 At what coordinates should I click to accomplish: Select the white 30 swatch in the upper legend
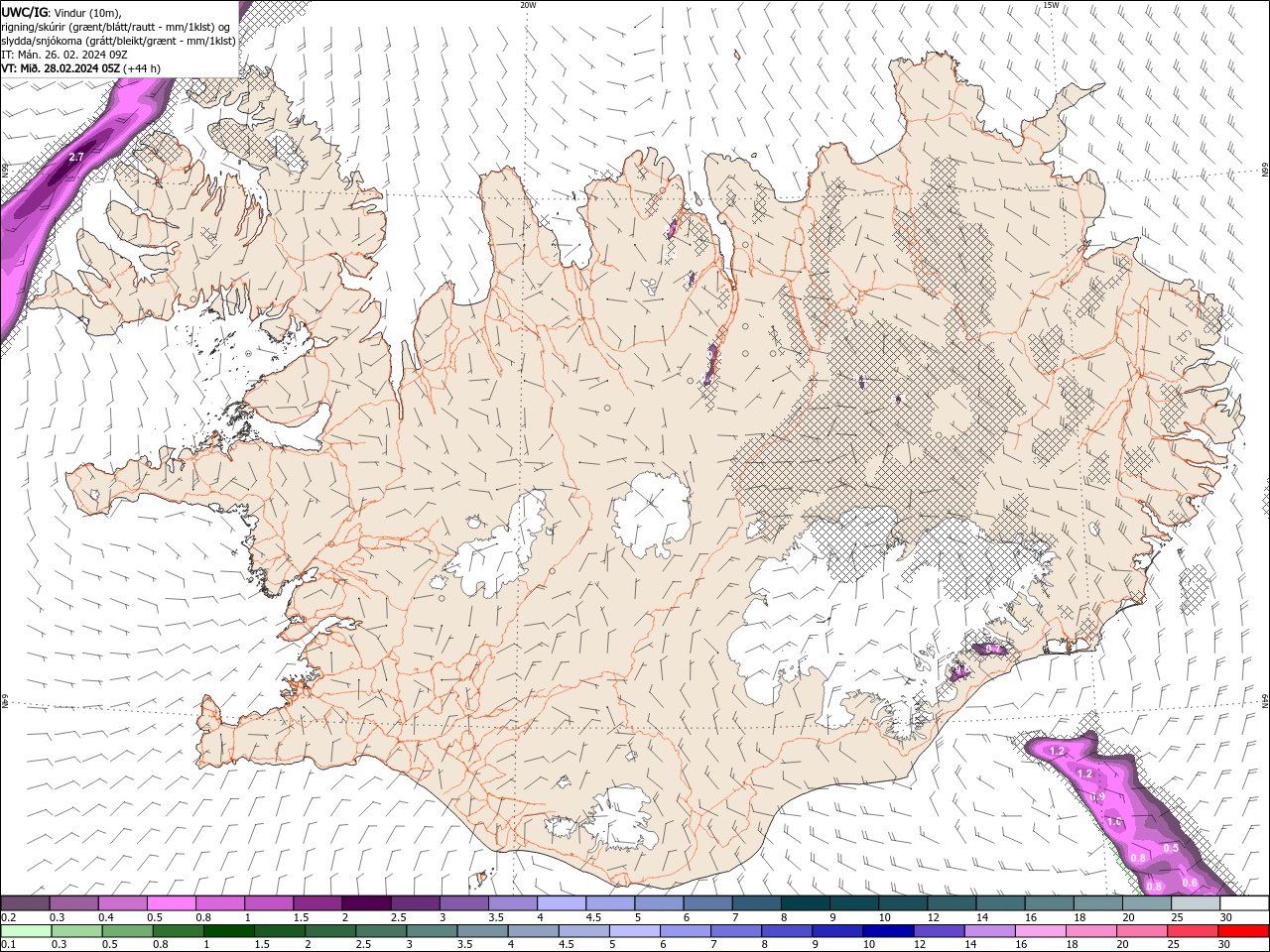coord(1244,903)
